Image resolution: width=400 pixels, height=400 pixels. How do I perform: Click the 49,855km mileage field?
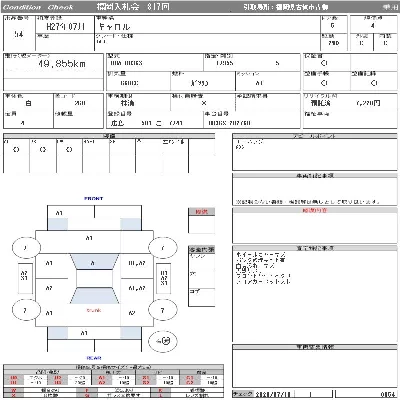[x=53, y=66]
